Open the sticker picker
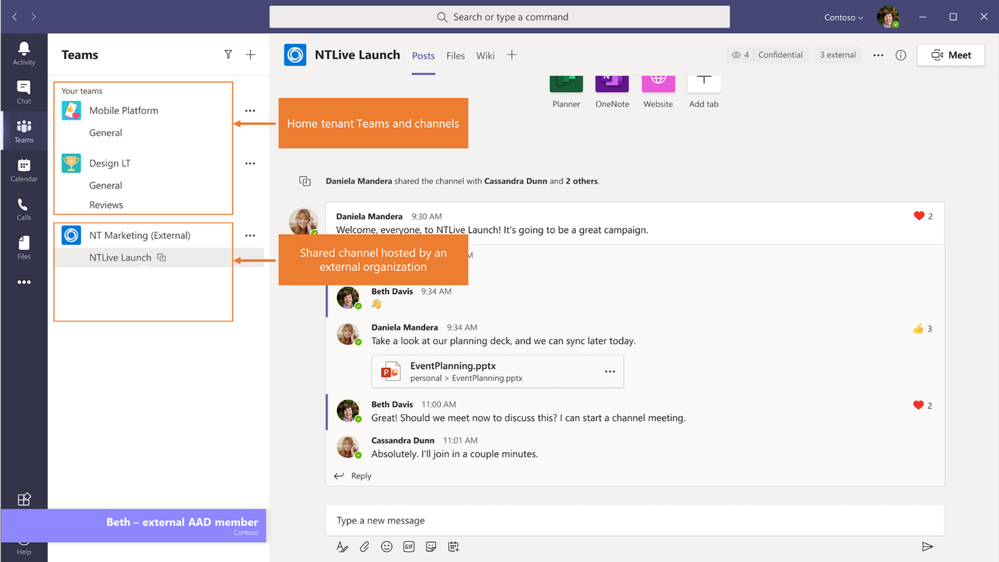Image resolution: width=999 pixels, height=562 pixels. [431, 547]
